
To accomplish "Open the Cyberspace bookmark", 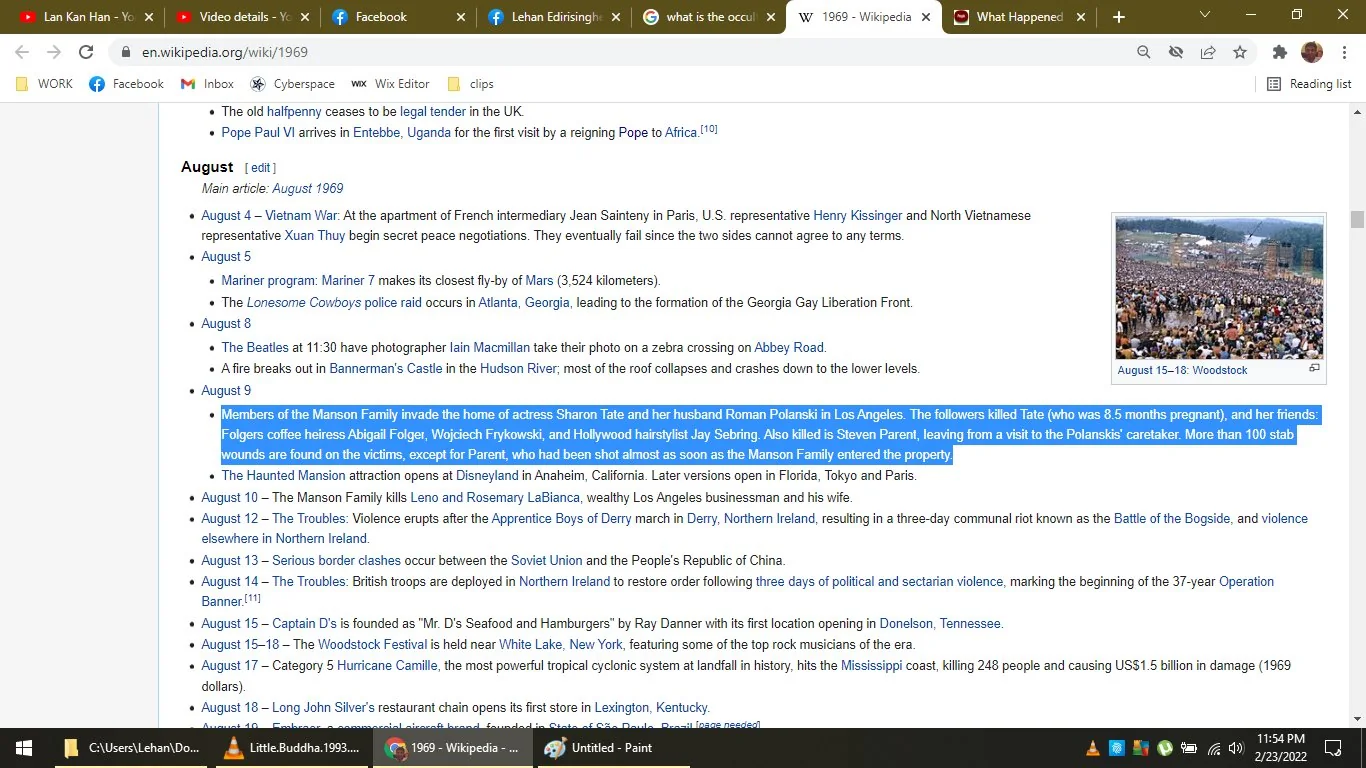I will coord(292,84).
